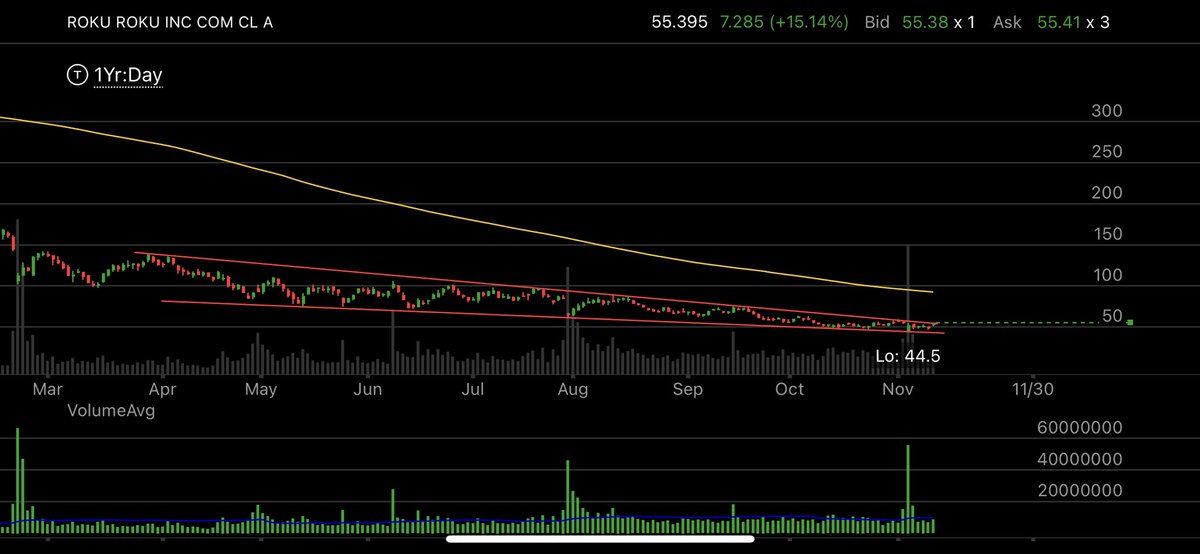Click the Oct label on the date axis
This screenshot has height=554, width=1200.
(x=790, y=388)
